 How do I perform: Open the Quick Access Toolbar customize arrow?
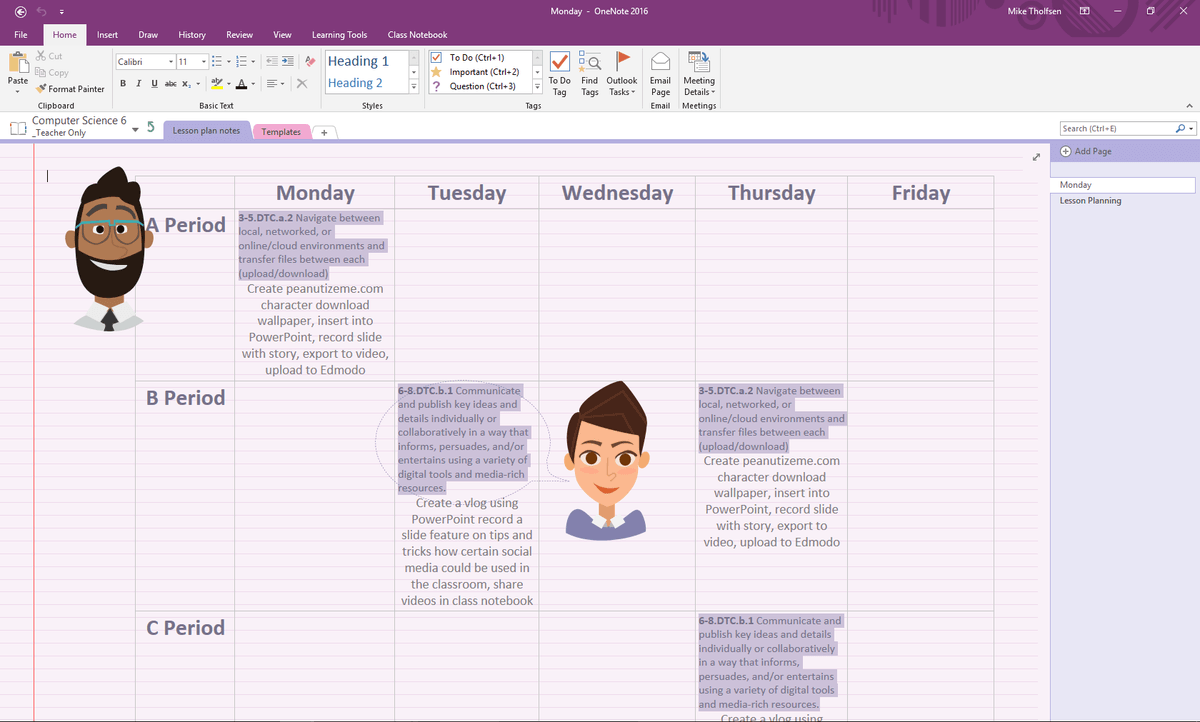pyautogui.click(x=63, y=11)
